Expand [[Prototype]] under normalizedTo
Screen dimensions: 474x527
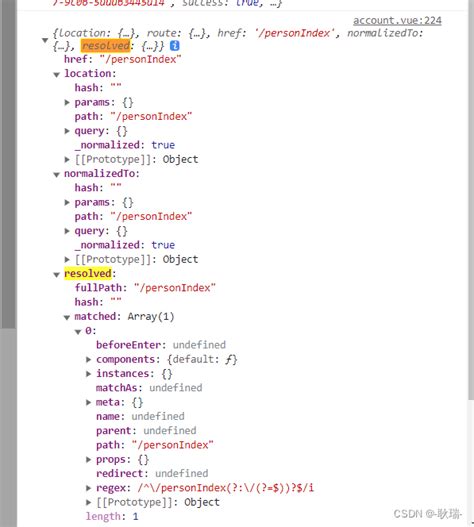point(67,259)
